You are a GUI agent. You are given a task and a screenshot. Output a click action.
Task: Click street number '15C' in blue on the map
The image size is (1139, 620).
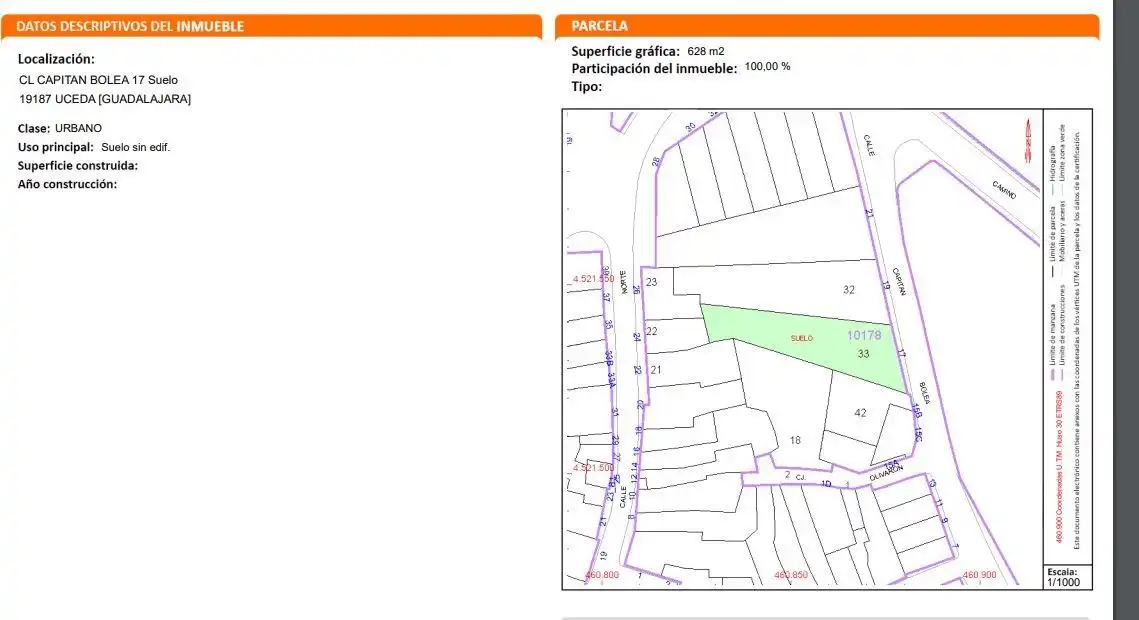coord(919,434)
